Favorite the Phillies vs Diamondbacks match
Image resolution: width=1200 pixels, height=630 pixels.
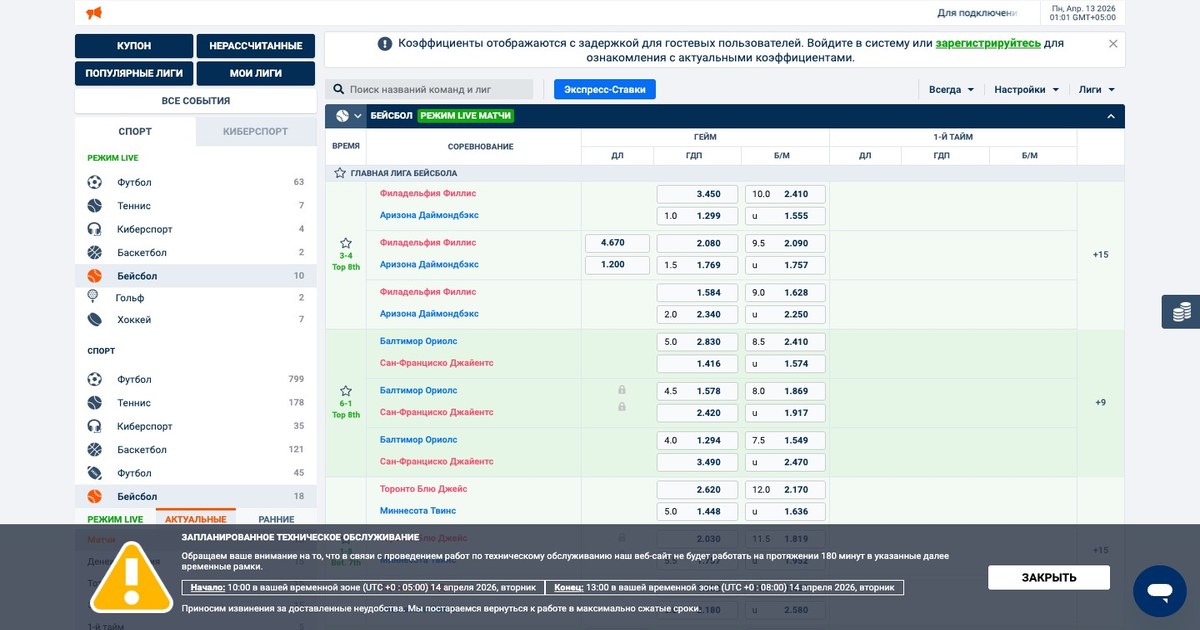[x=346, y=243]
